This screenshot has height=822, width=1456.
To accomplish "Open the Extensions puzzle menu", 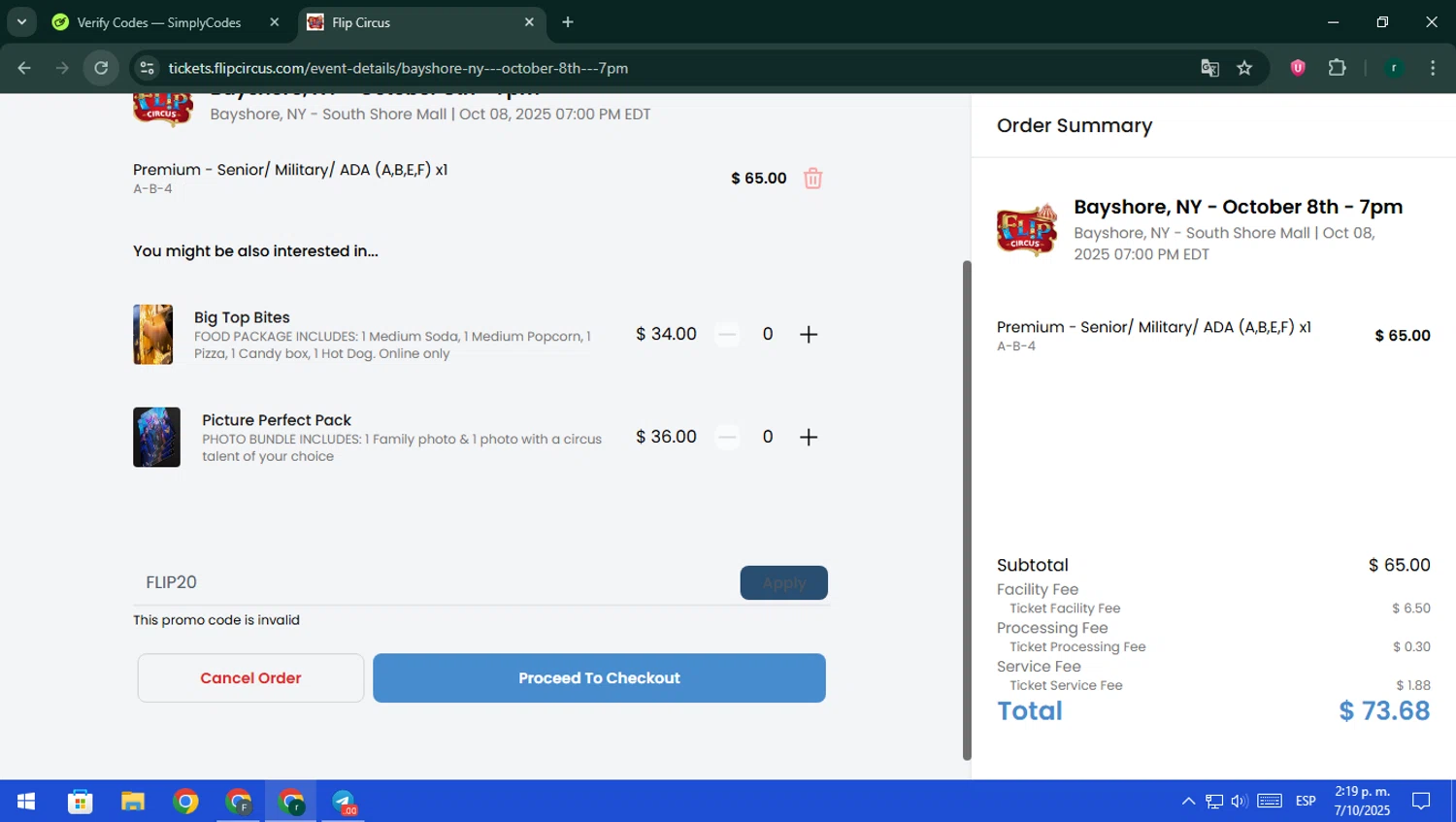I will pos(1337,68).
